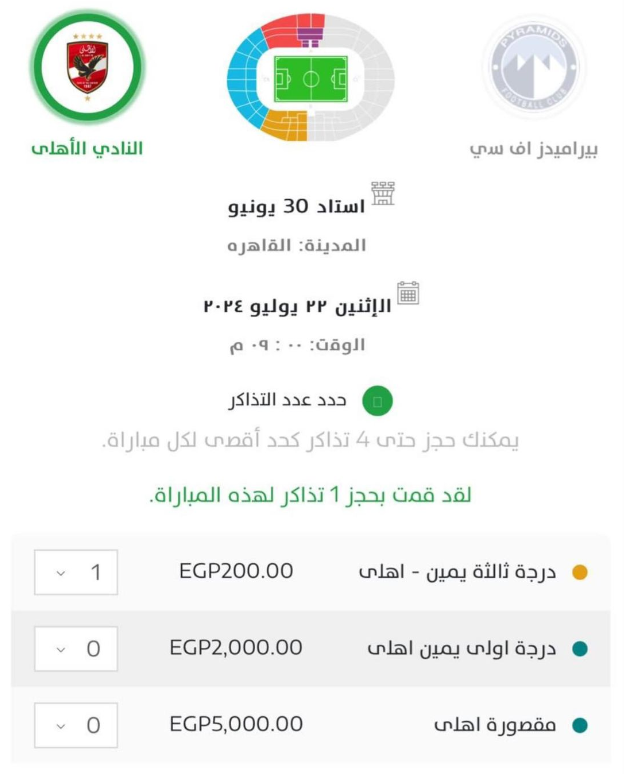
Task: Click the teal dot beside درجة اولى يمين
Action: [x=578, y=649]
